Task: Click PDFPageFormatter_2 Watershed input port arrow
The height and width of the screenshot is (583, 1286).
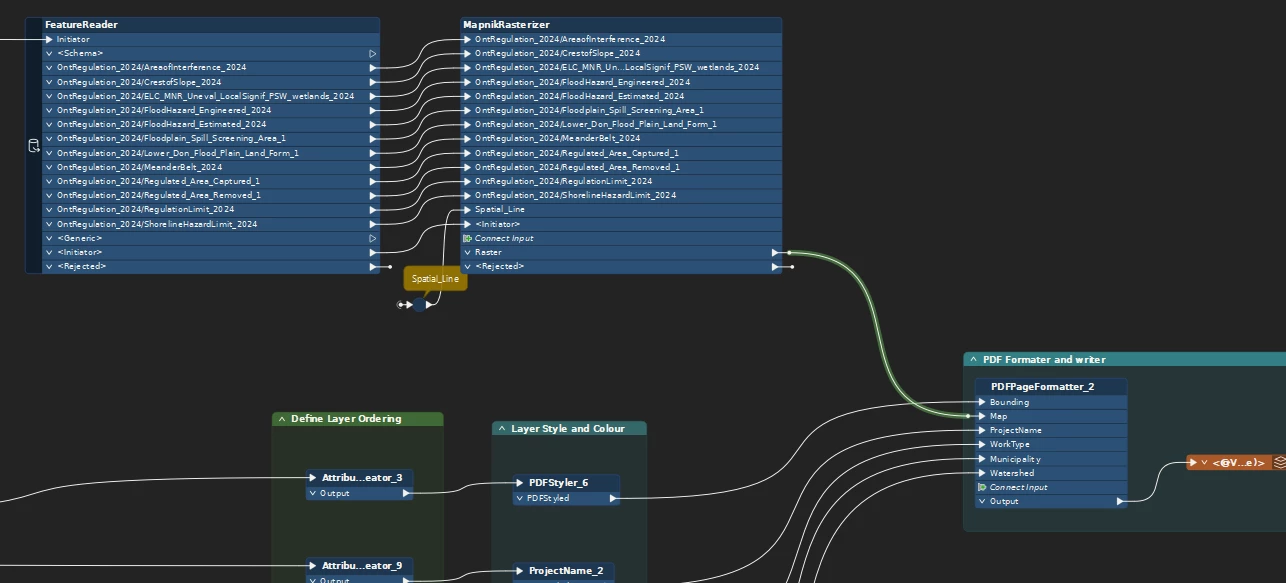Action: pos(982,473)
